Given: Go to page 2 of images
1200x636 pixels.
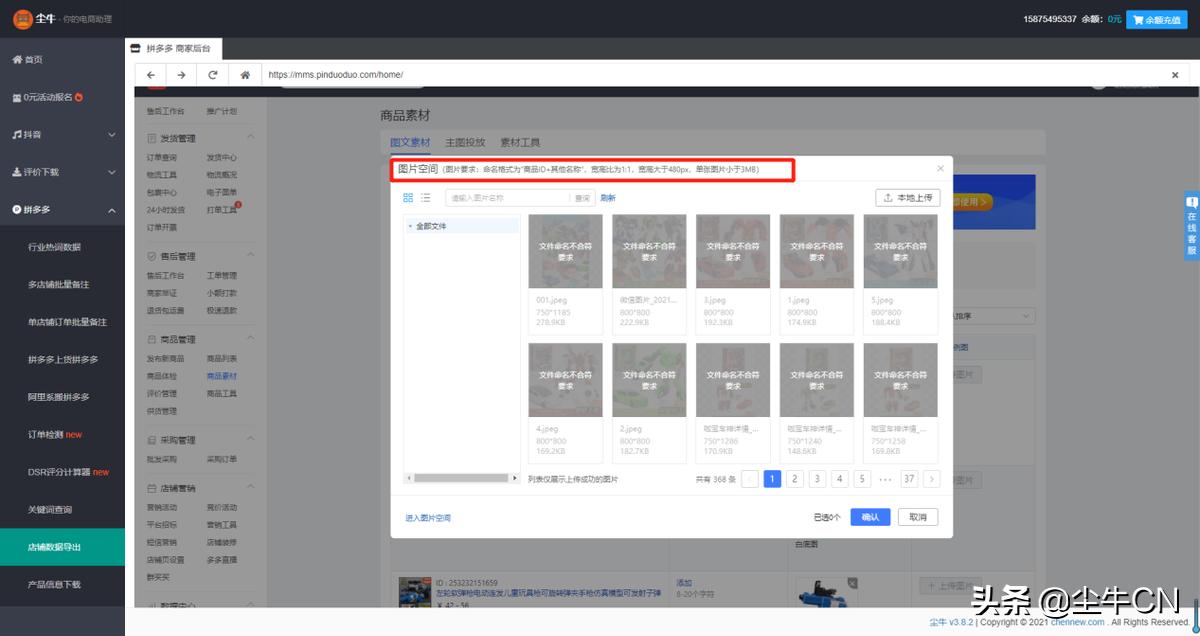Looking at the screenshot, I should coord(794,479).
